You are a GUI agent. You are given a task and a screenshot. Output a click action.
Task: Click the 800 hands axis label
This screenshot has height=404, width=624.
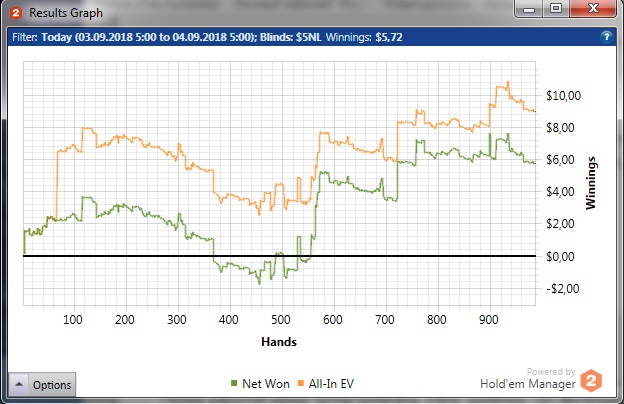click(x=437, y=320)
